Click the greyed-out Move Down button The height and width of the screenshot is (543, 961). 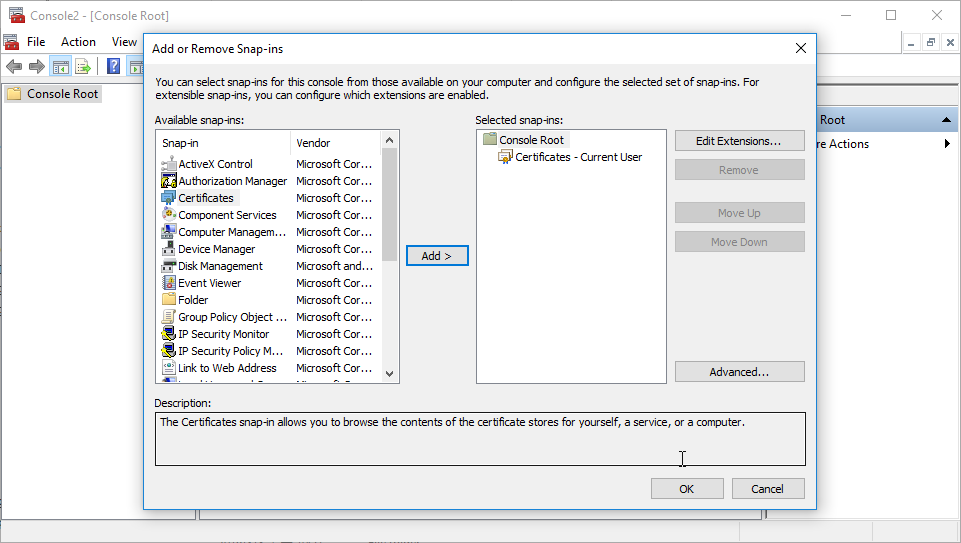740,241
